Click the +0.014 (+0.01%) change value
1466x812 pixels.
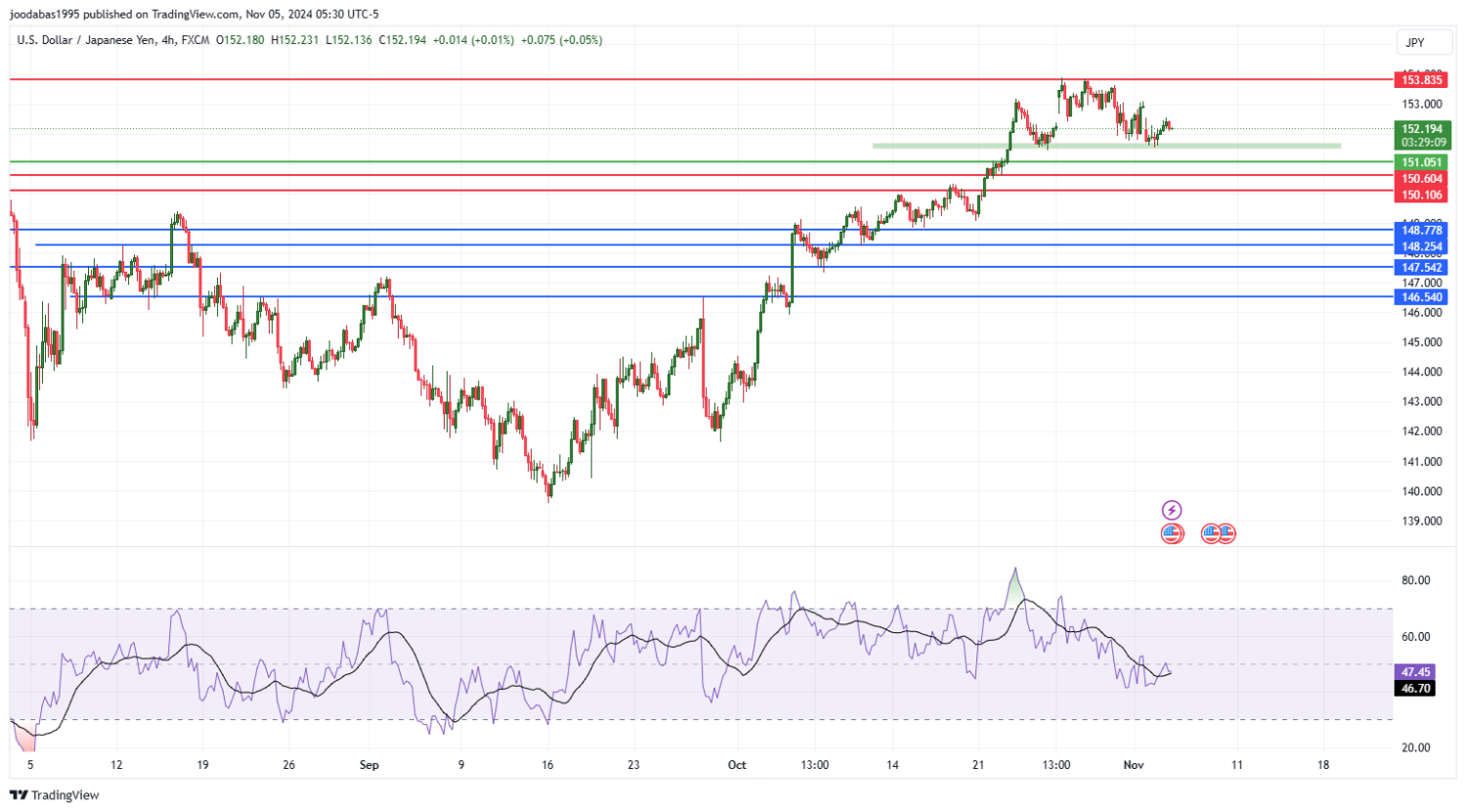(x=473, y=40)
